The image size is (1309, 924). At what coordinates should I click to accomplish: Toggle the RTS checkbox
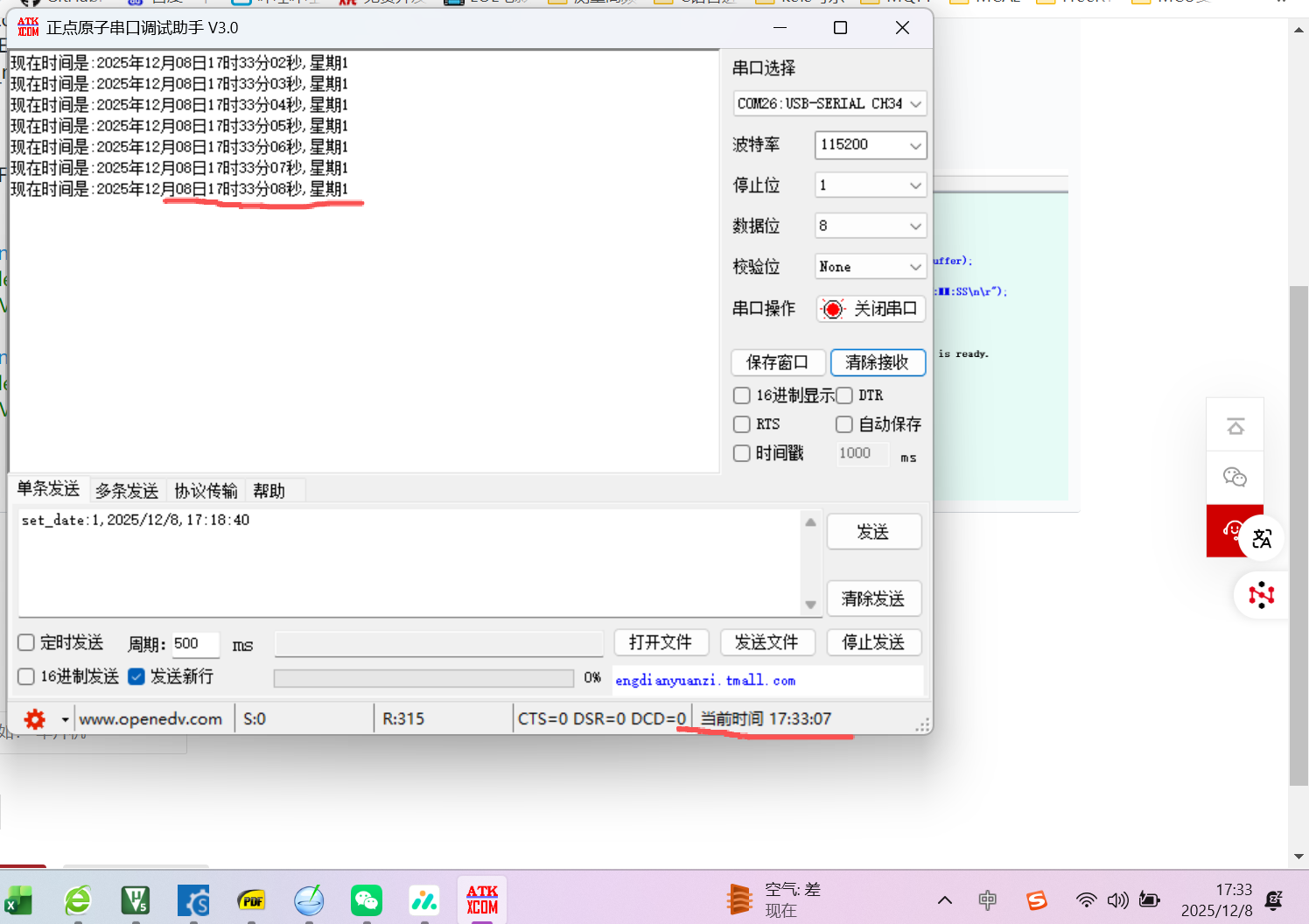tap(742, 424)
